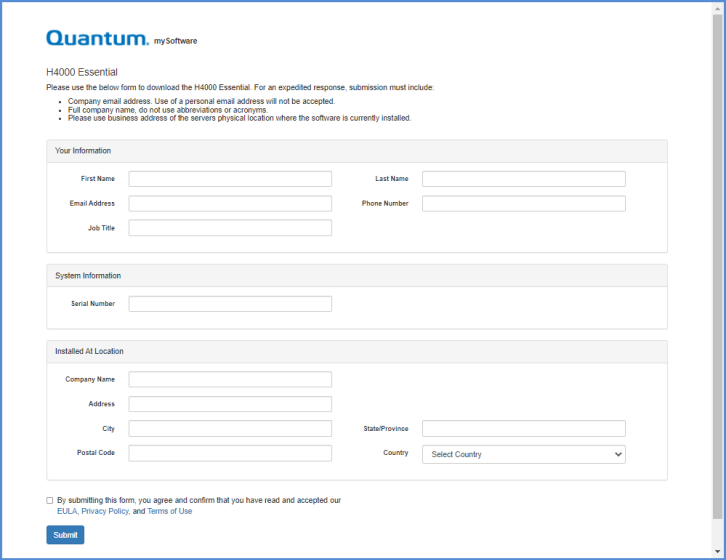726x560 pixels.
Task: Click the Quantum mySoftware logo
Action: coord(121,38)
